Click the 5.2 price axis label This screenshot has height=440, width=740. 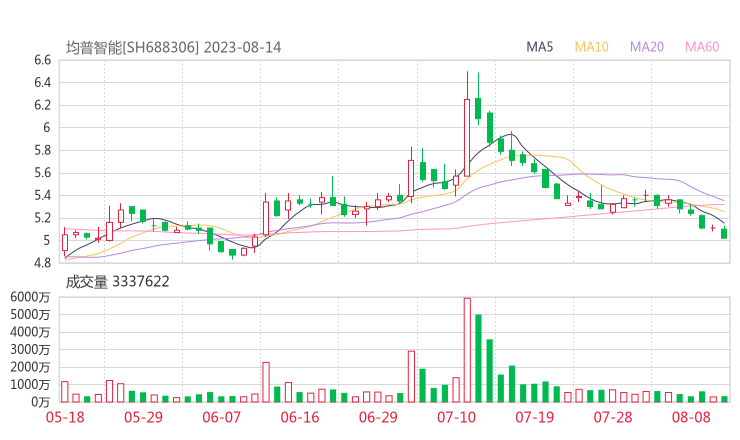[x=42, y=218]
